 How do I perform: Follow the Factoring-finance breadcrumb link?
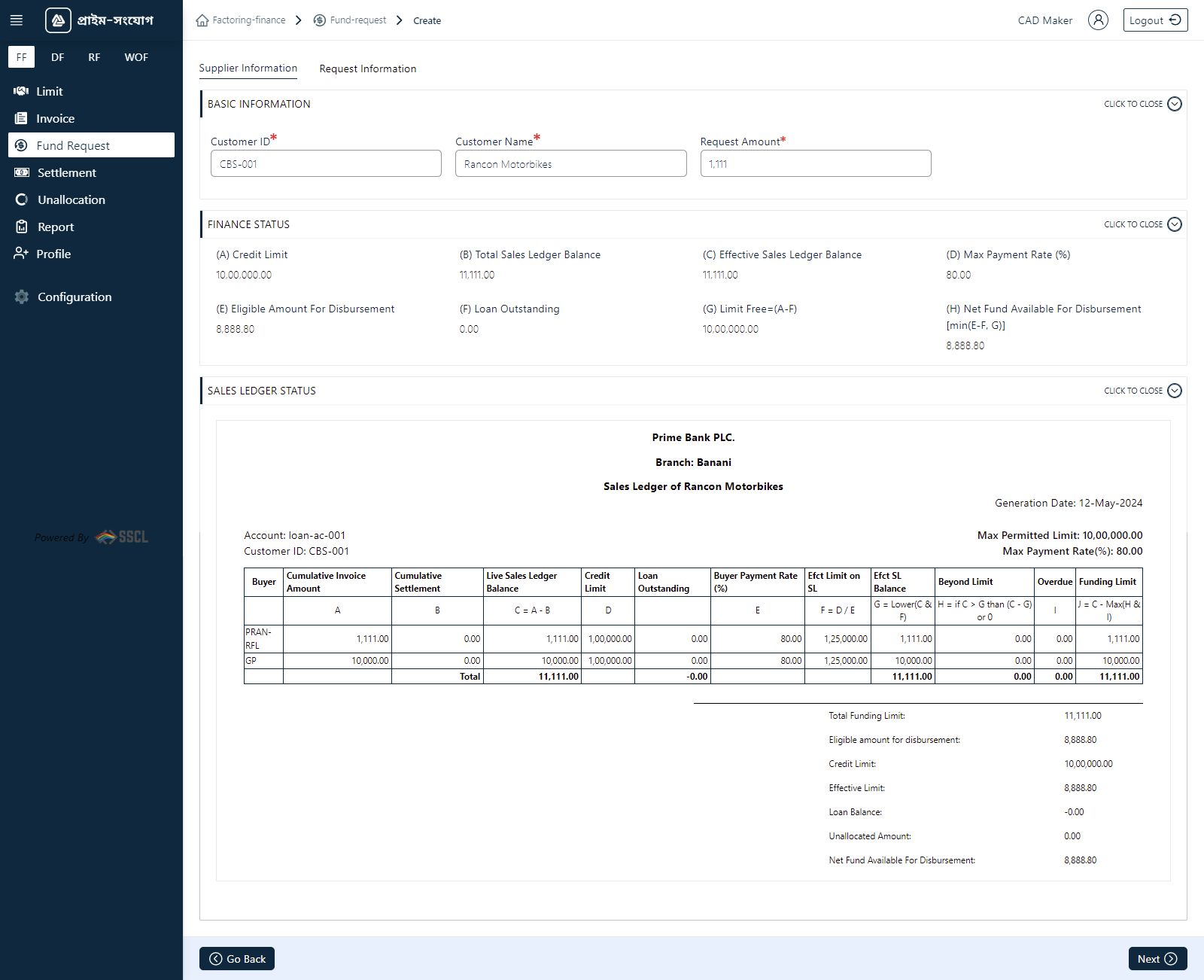pyautogui.click(x=249, y=20)
